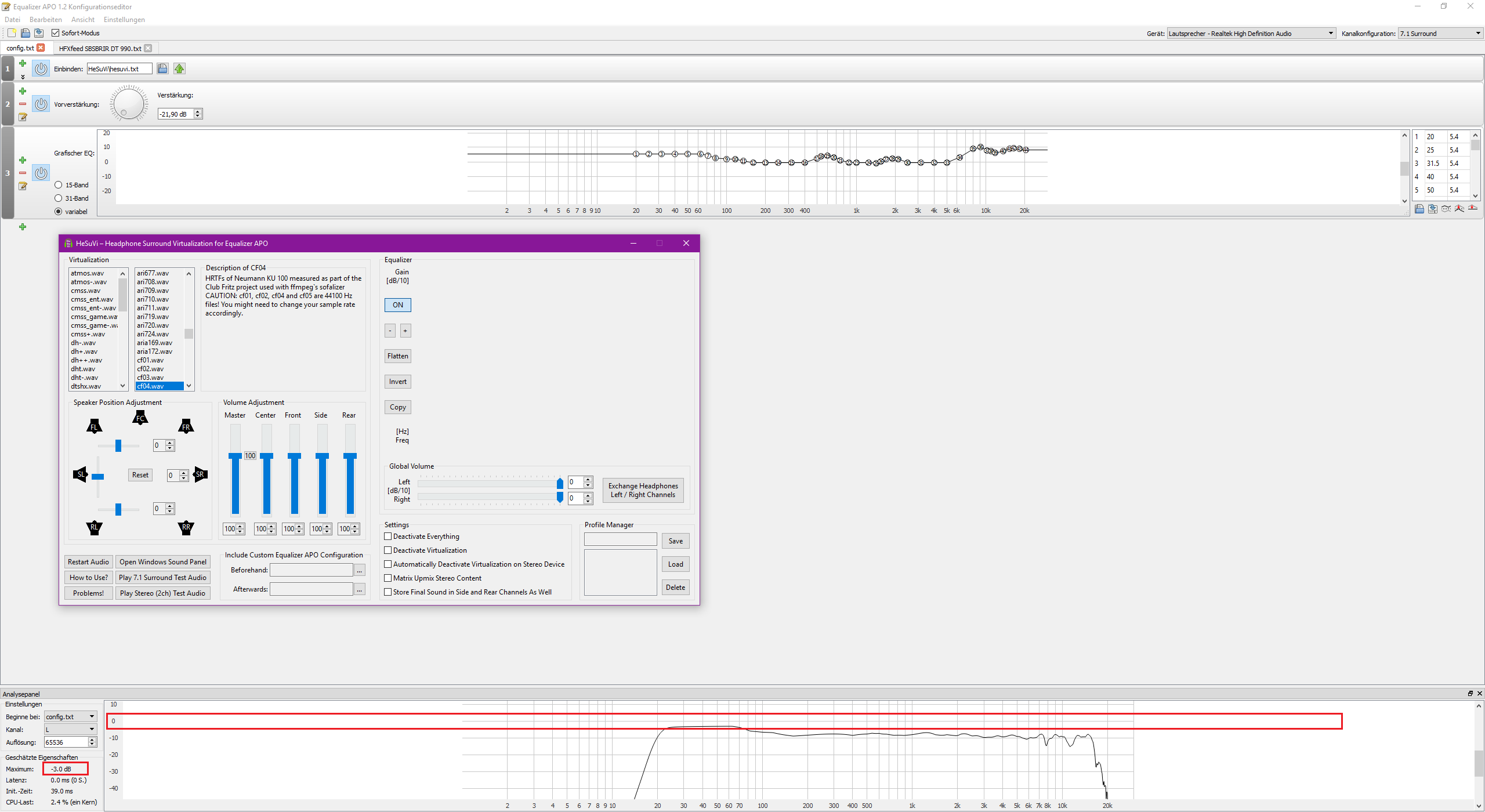Enable the Deactivate Virtualization checkbox
The height and width of the screenshot is (812, 1485).
(388, 550)
